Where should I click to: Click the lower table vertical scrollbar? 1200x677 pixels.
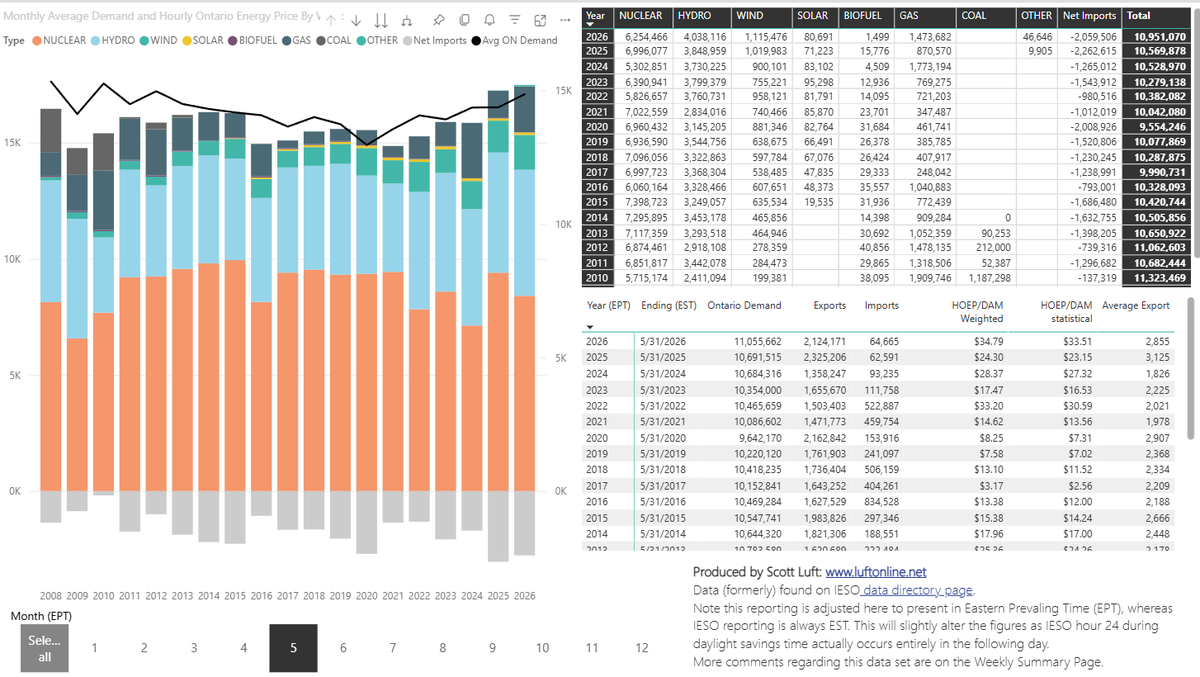[x=1192, y=366]
